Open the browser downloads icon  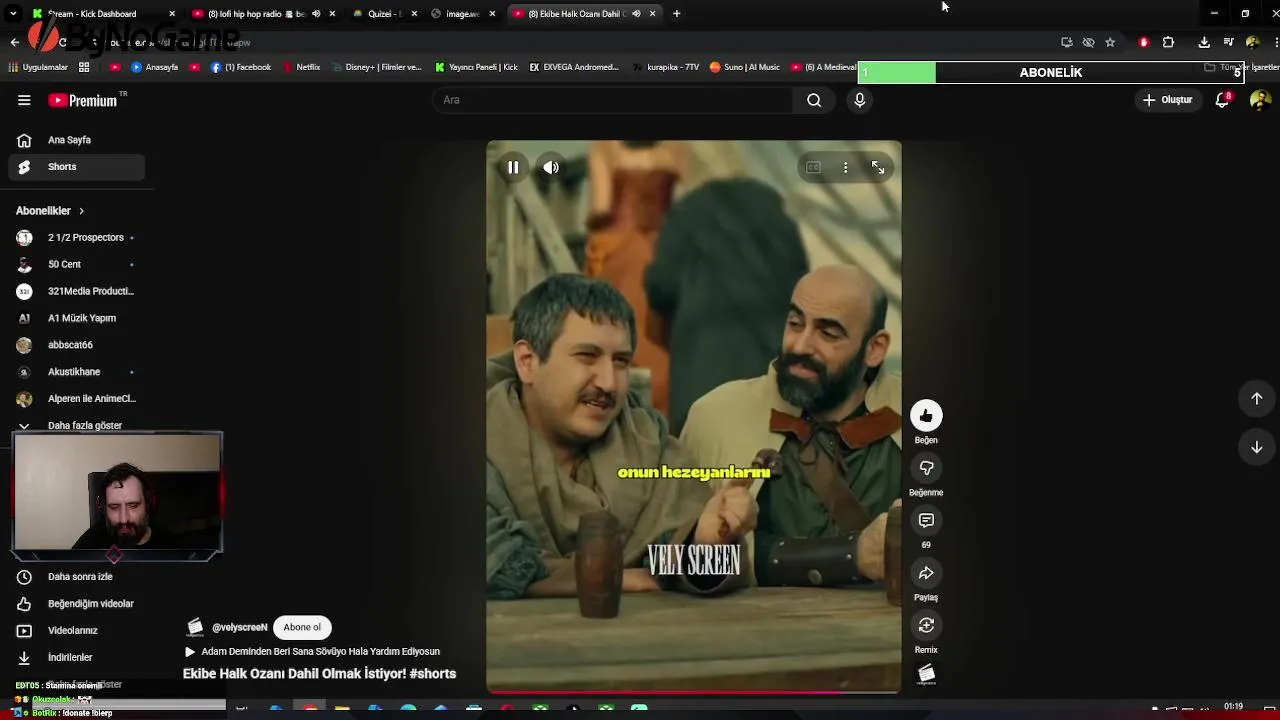(x=1204, y=42)
